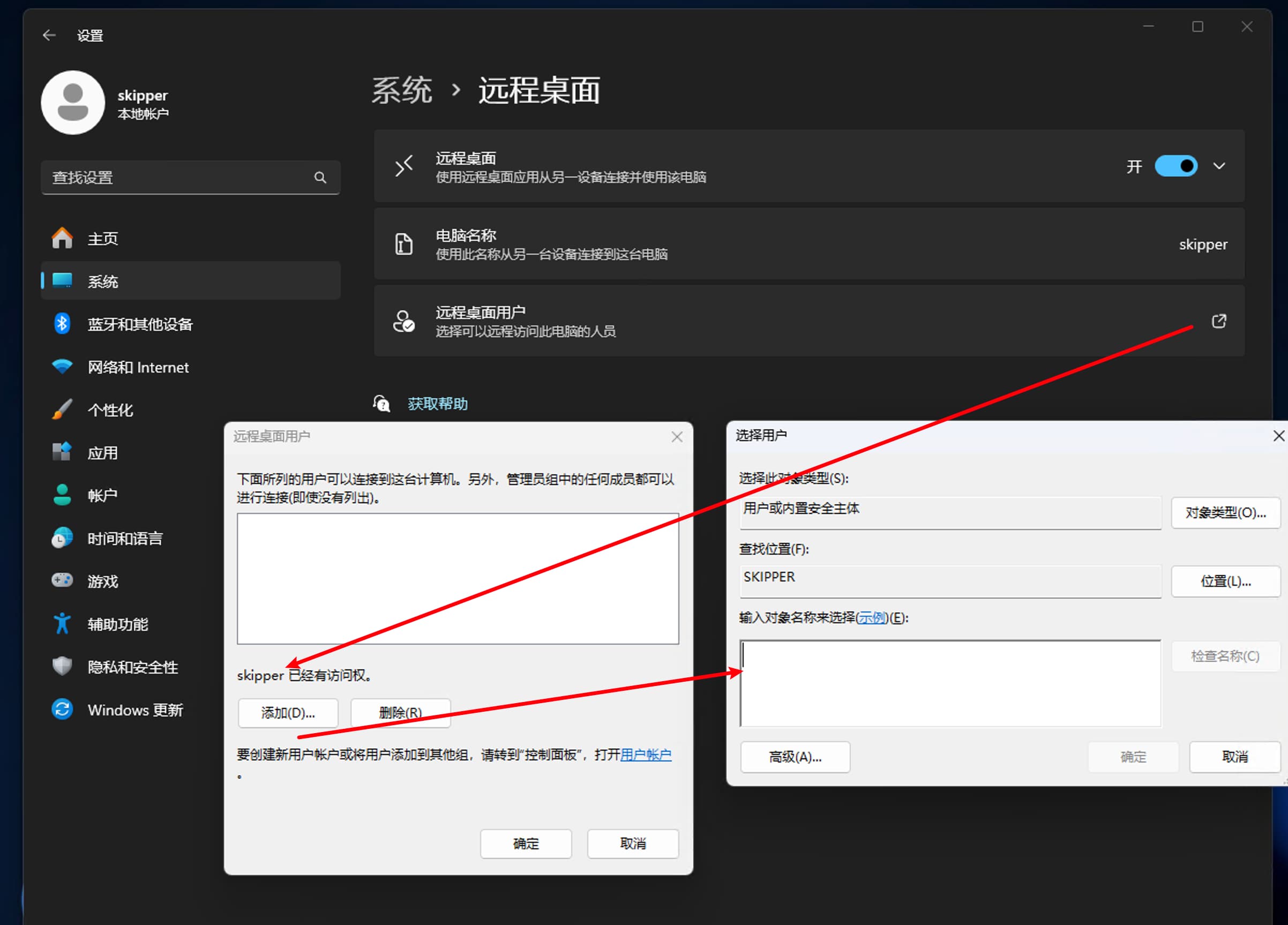Click the Windows 更新 sync icon
The width and height of the screenshot is (1288, 925).
pyautogui.click(x=62, y=710)
